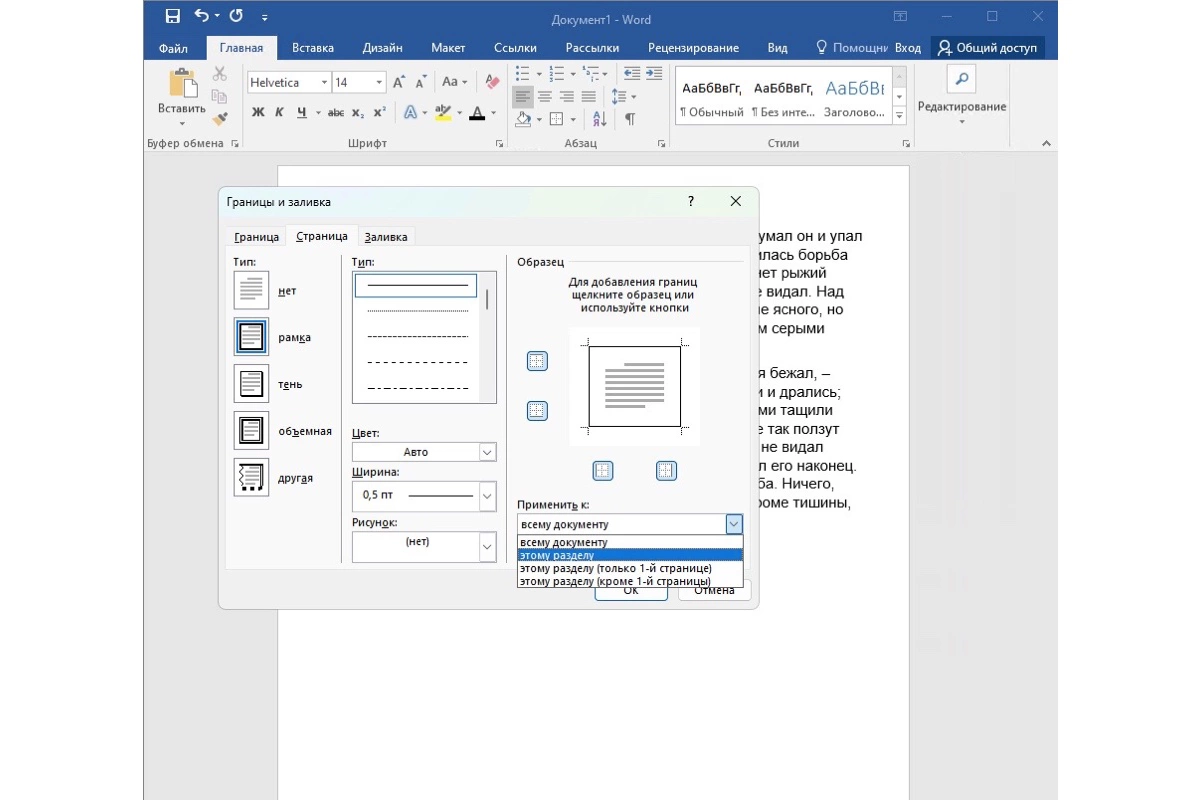The image size is (1200, 800).
Task: Open the Text Effects glowing A icon
Action: pos(410,112)
